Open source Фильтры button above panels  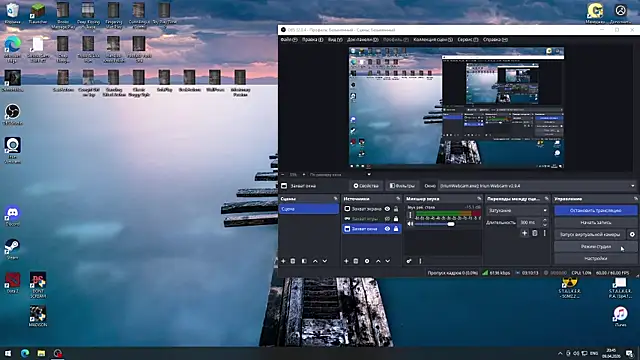pos(402,186)
